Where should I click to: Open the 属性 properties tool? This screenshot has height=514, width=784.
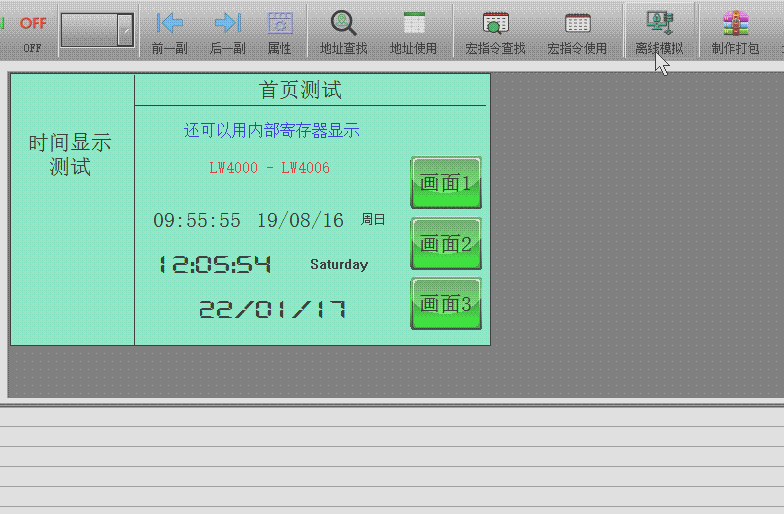tap(280, 31)
